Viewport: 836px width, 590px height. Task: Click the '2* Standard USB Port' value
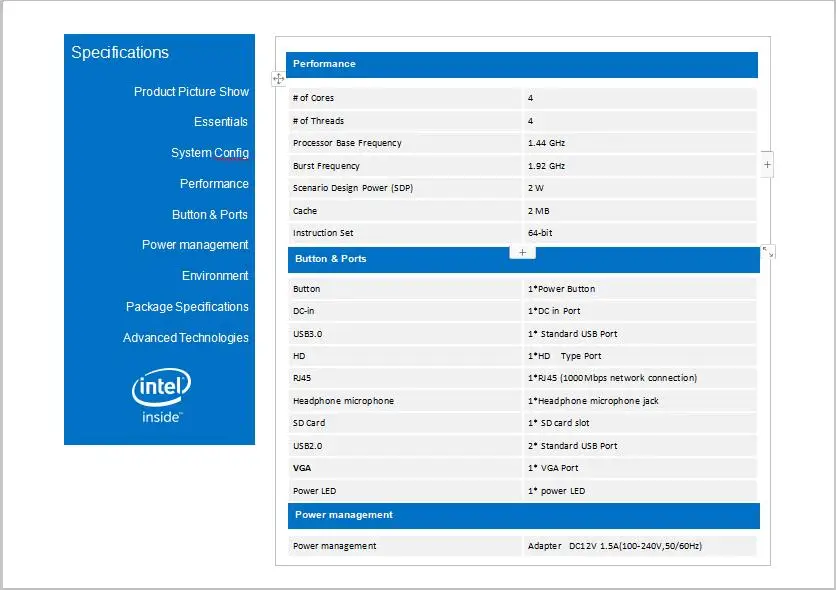(x=573, y=446)
